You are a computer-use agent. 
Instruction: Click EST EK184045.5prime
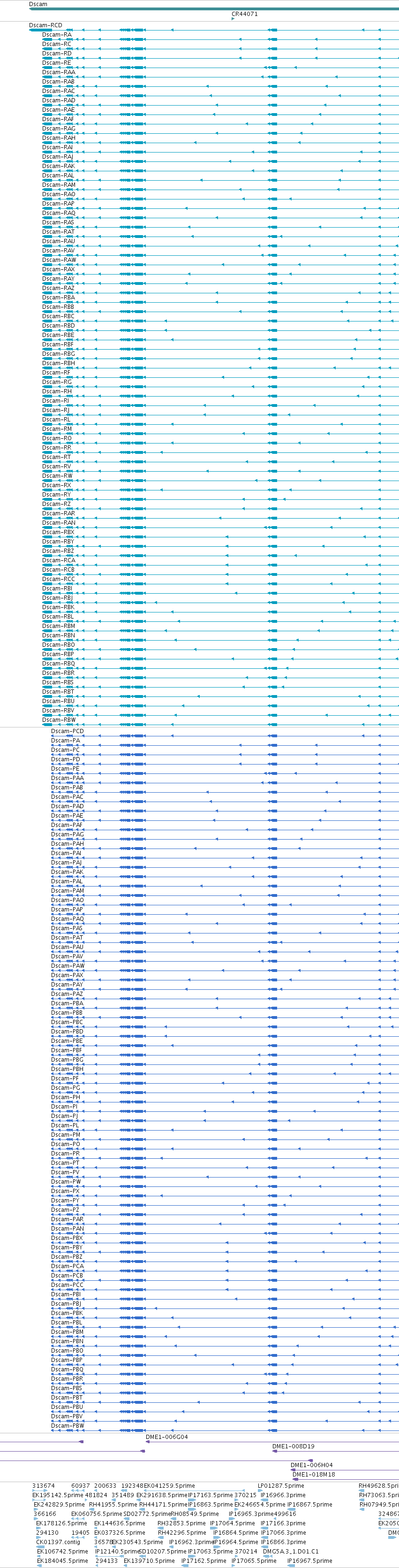pyautogui.click(x=63, y=1560)
